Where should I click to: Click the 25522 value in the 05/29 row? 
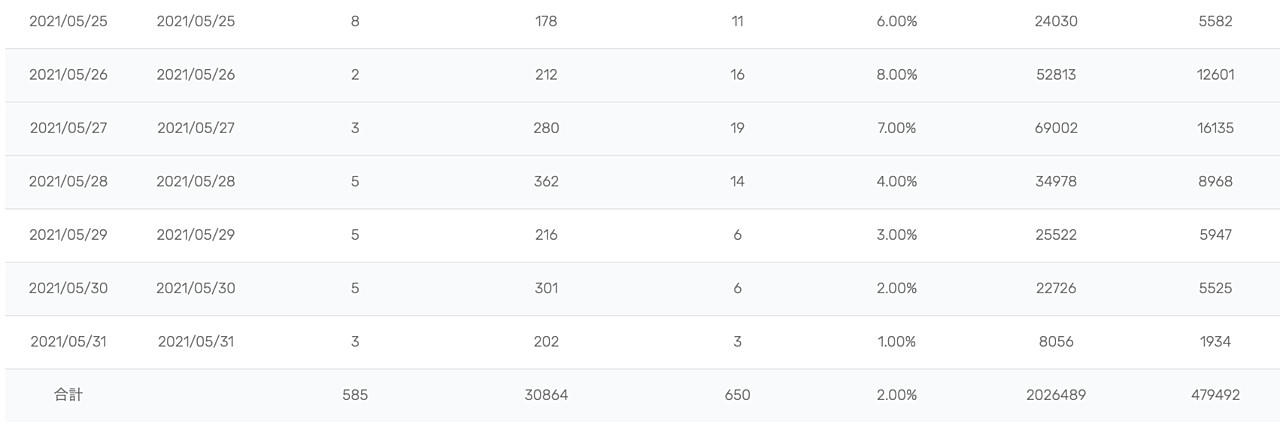pos(1056,235)
